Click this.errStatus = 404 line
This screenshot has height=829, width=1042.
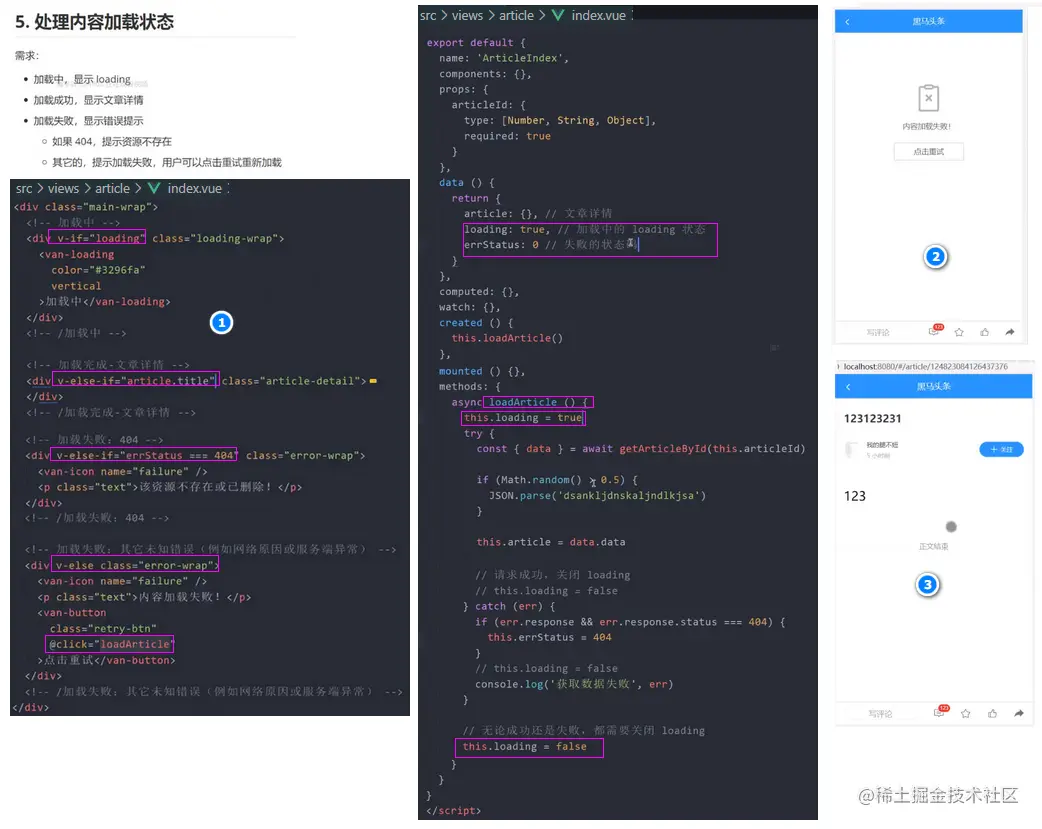pos(550,637)
